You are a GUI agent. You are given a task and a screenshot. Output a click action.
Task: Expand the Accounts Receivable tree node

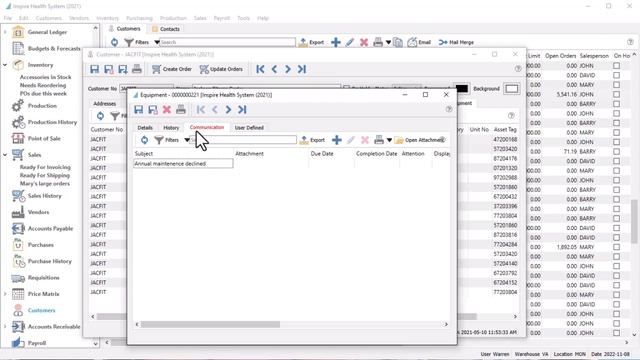click(5, 327)
